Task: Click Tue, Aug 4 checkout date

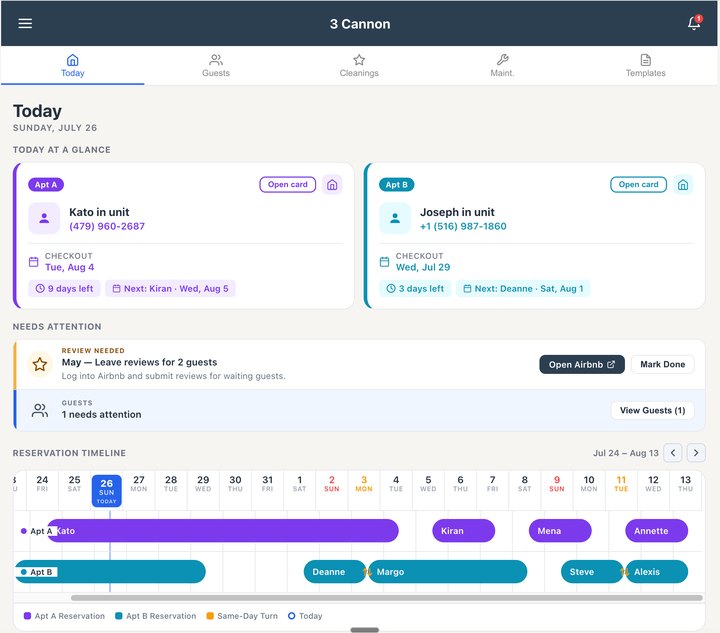Action: [69, 267]
